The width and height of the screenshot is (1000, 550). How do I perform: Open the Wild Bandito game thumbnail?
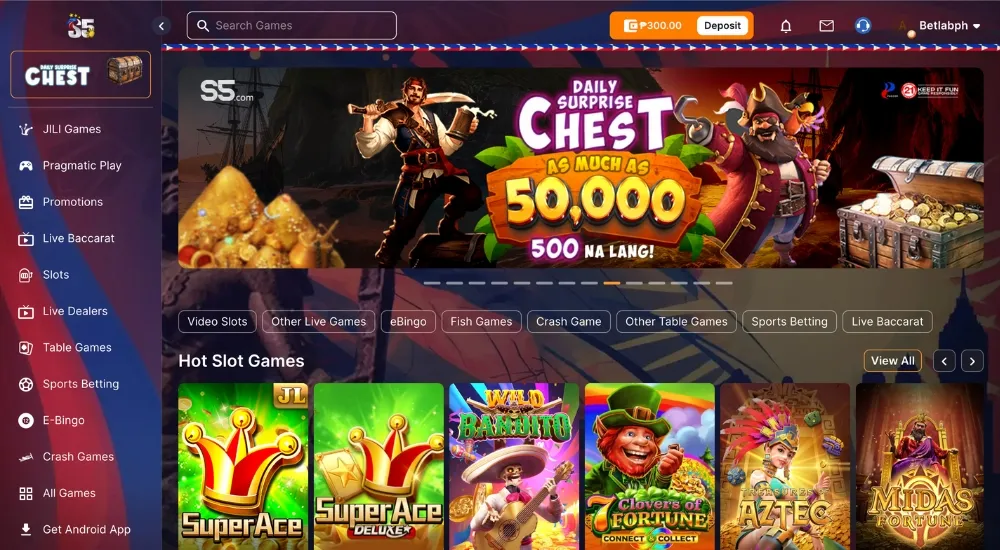[514, 466]
